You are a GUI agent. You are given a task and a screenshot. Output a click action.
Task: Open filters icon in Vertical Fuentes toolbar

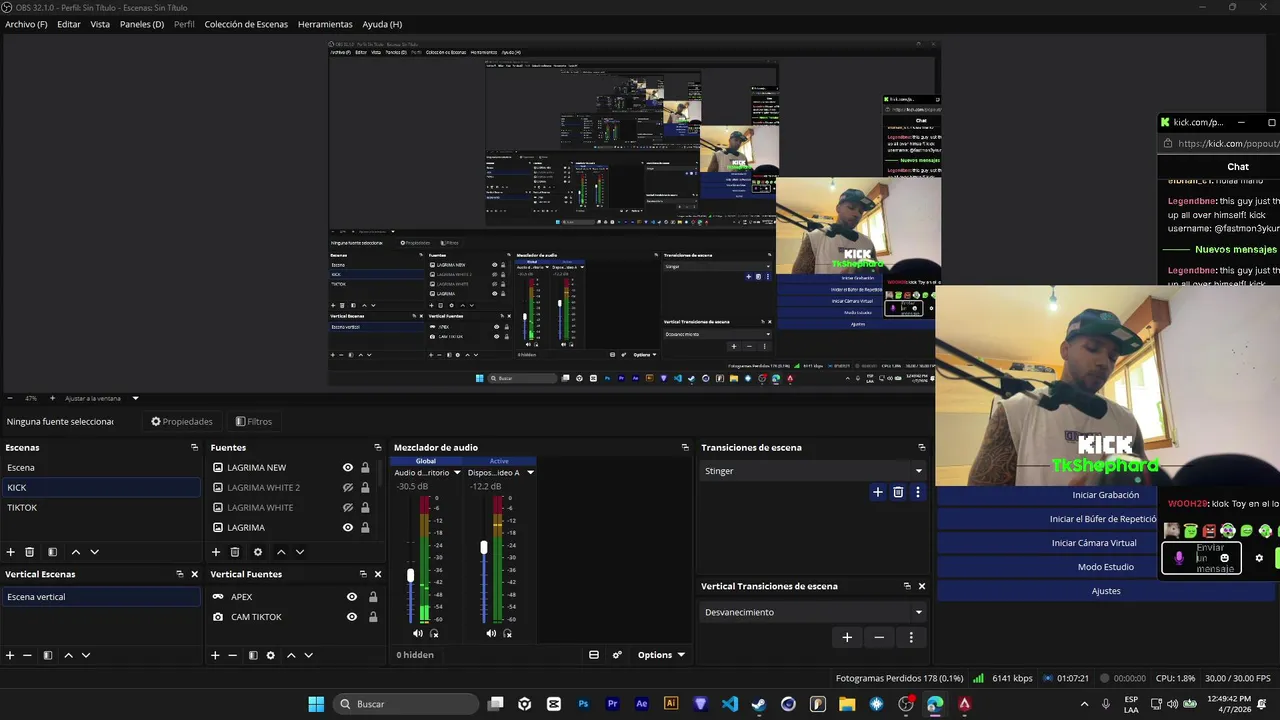click(253, 656)
